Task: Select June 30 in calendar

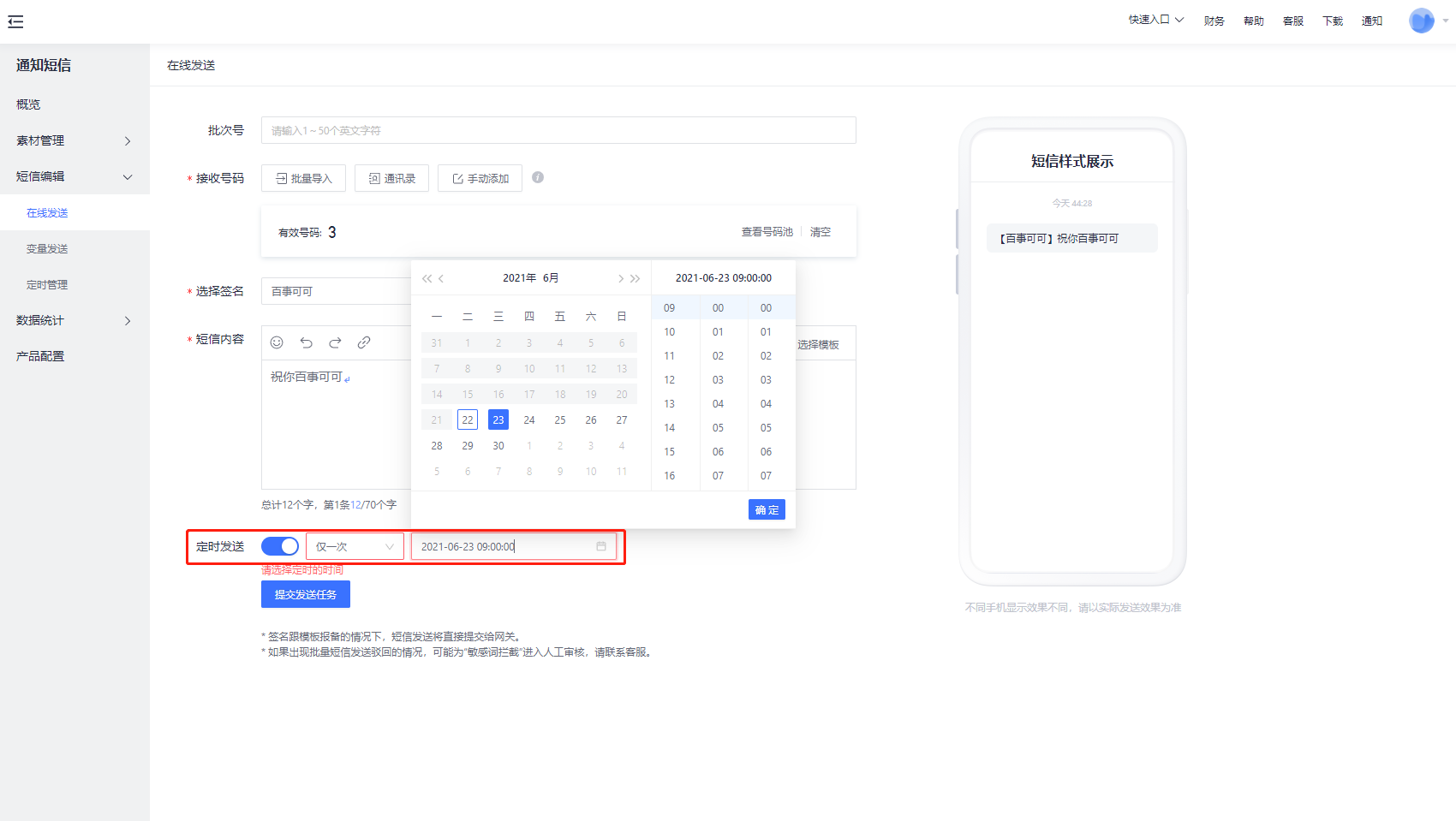Action: (498, 445)
